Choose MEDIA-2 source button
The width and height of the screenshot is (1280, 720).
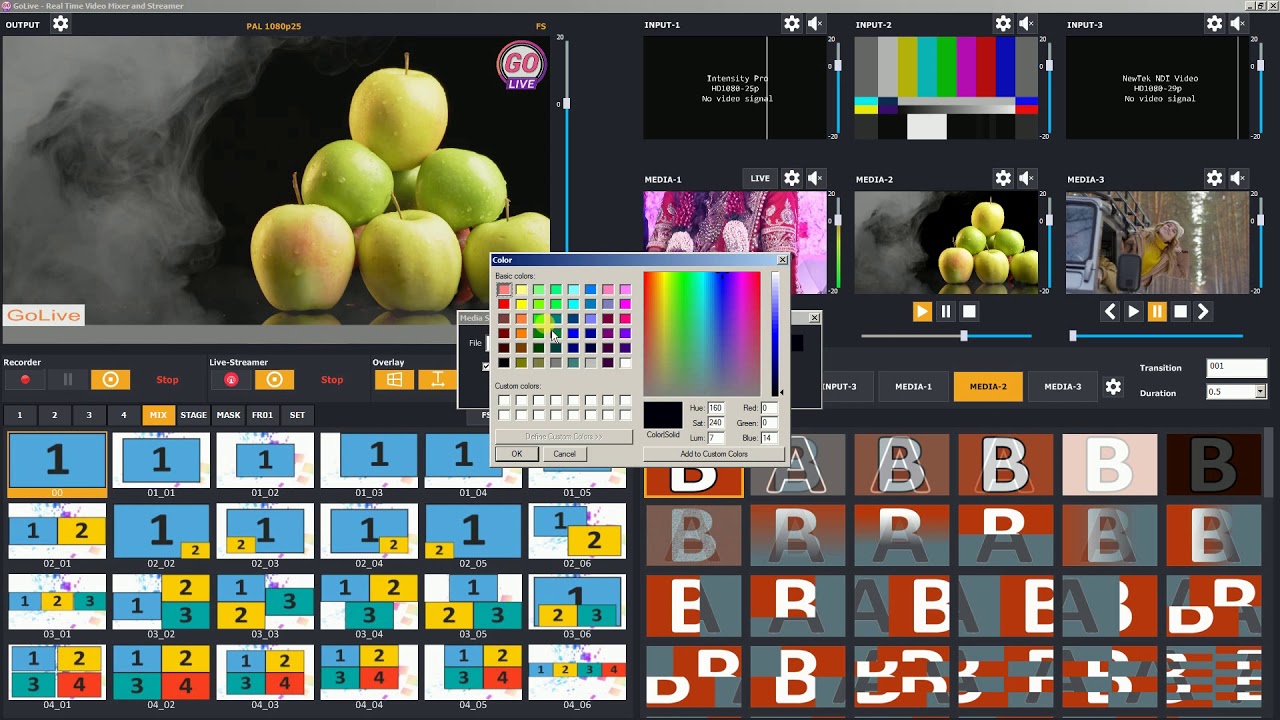988,387
